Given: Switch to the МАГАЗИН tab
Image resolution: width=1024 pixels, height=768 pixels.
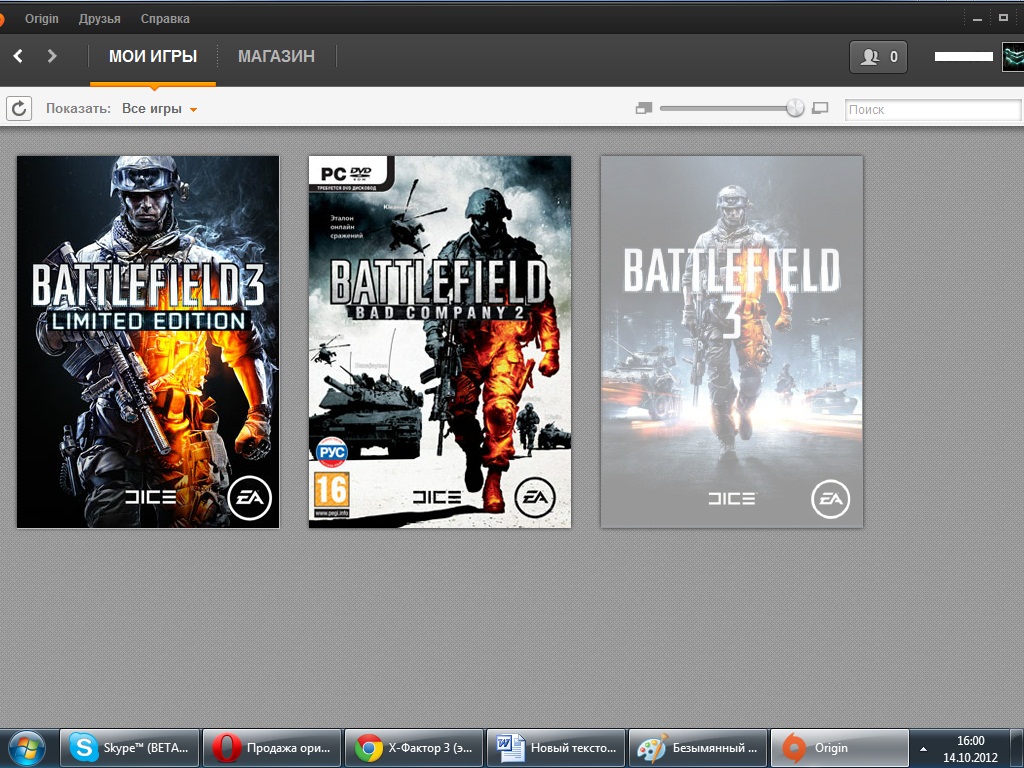Looking at the screenshot, I should (x=276, y=56).
